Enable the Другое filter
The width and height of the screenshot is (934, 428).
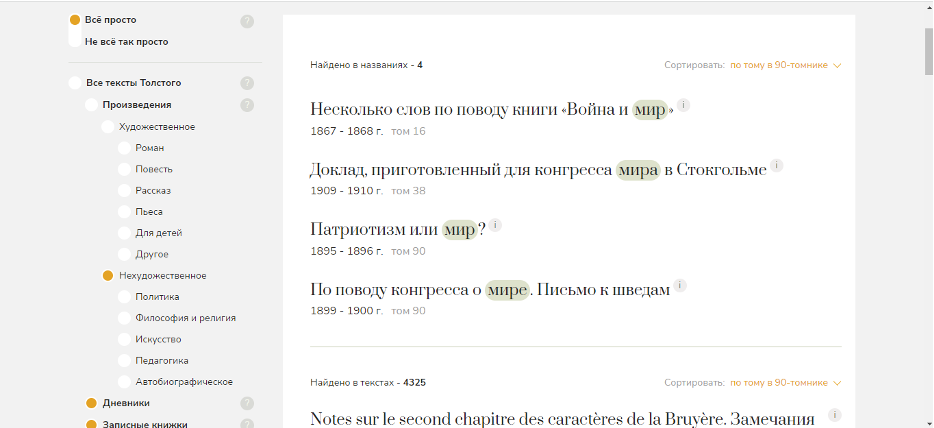pos(124,254)
